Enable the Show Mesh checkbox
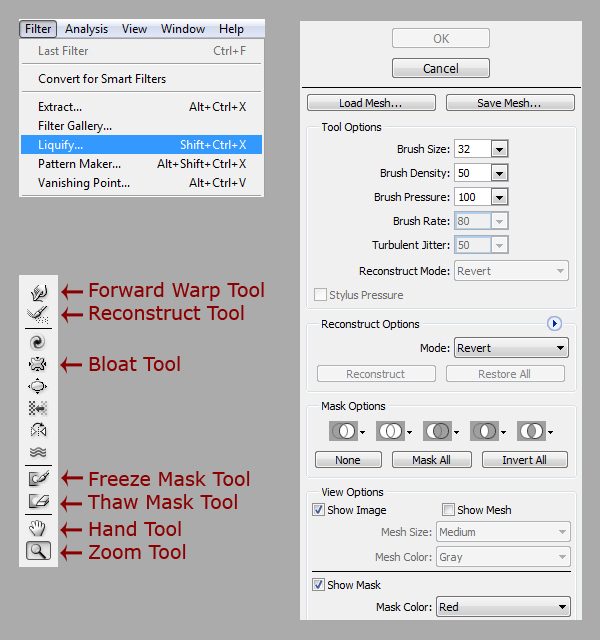600x640 pixels. tap(448, 510)
